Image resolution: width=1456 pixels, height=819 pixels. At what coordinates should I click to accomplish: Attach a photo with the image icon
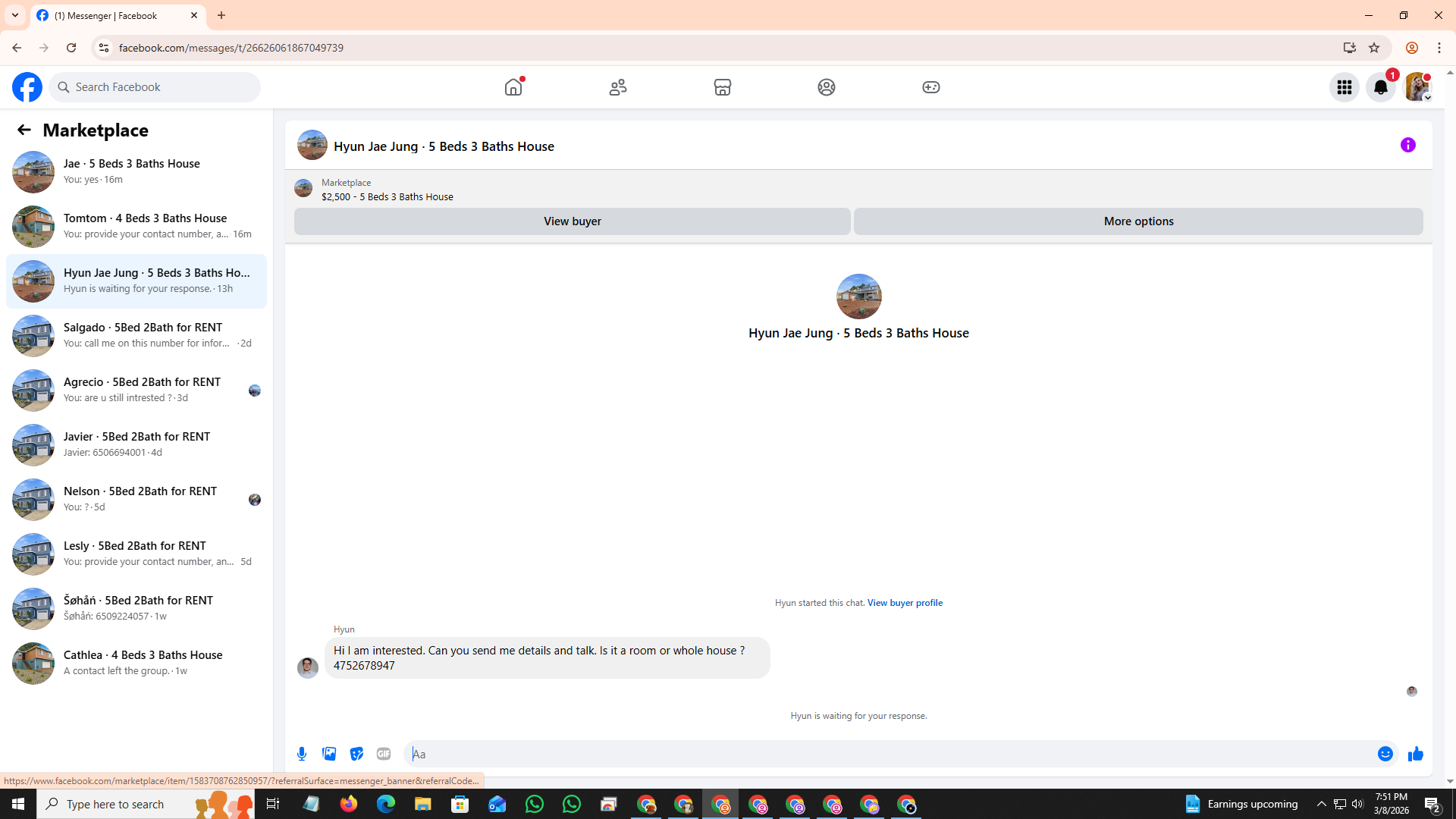click(x=329, y=754)
